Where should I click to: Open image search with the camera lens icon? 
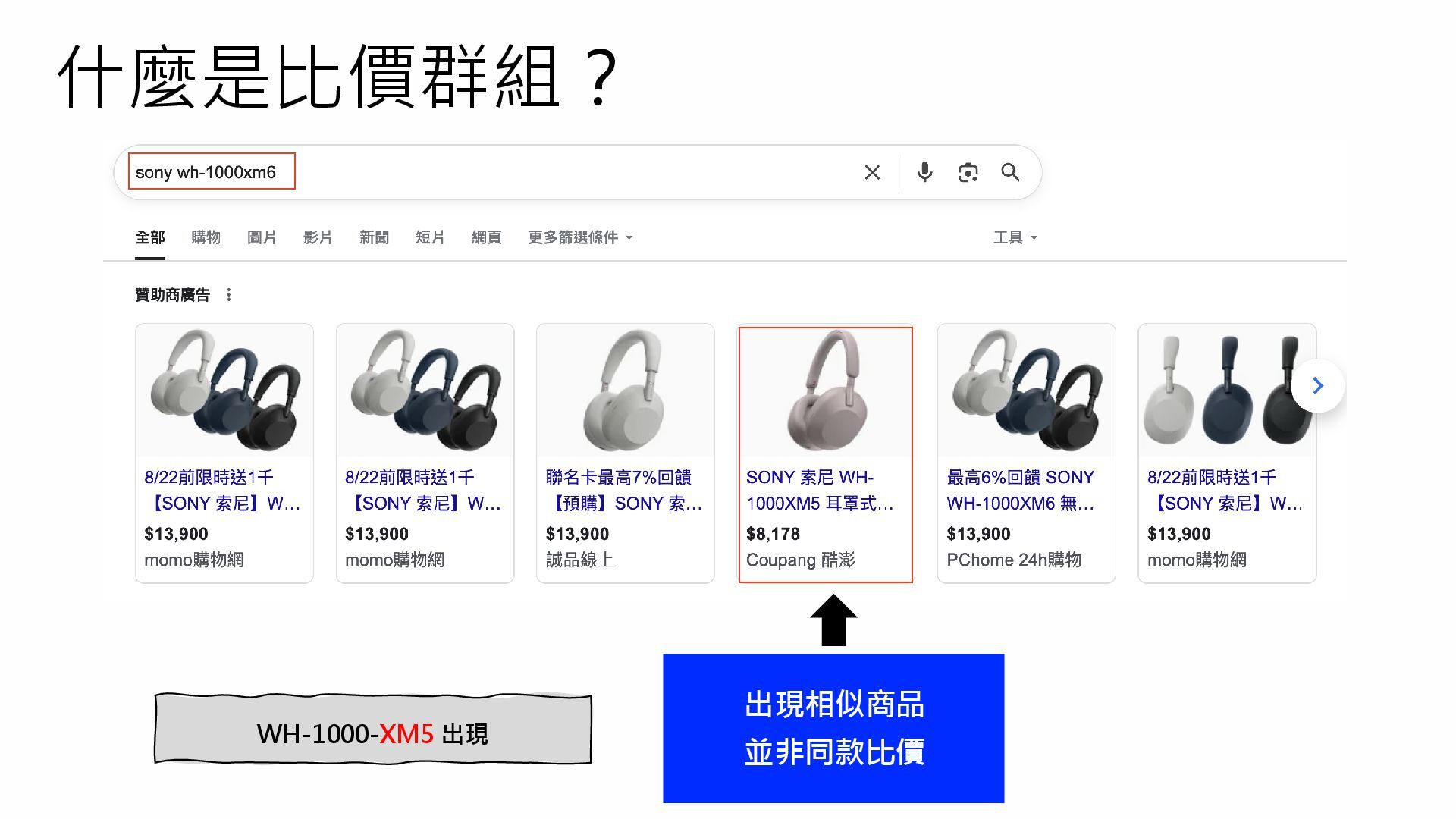968,173
